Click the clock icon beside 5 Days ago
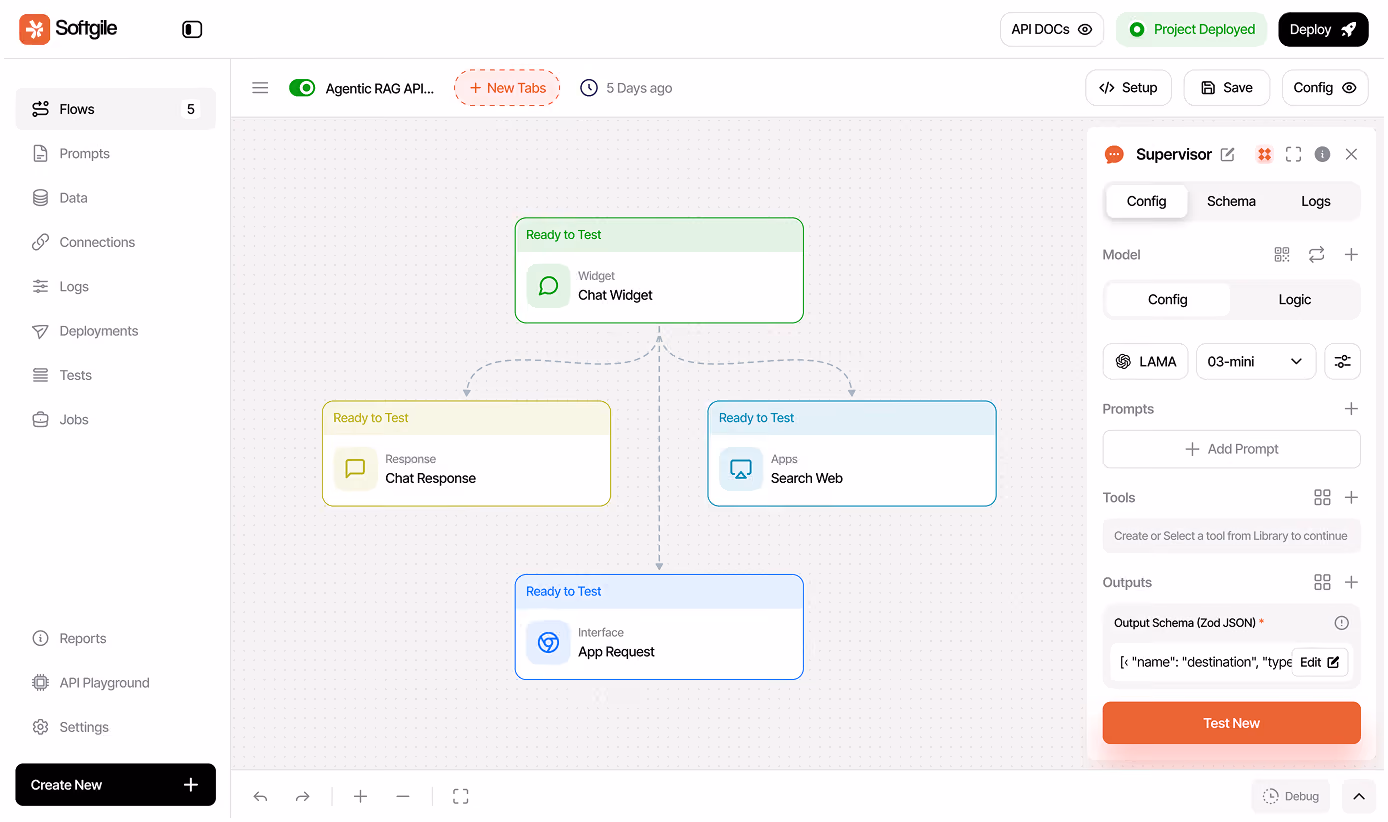 click(589, 88)
